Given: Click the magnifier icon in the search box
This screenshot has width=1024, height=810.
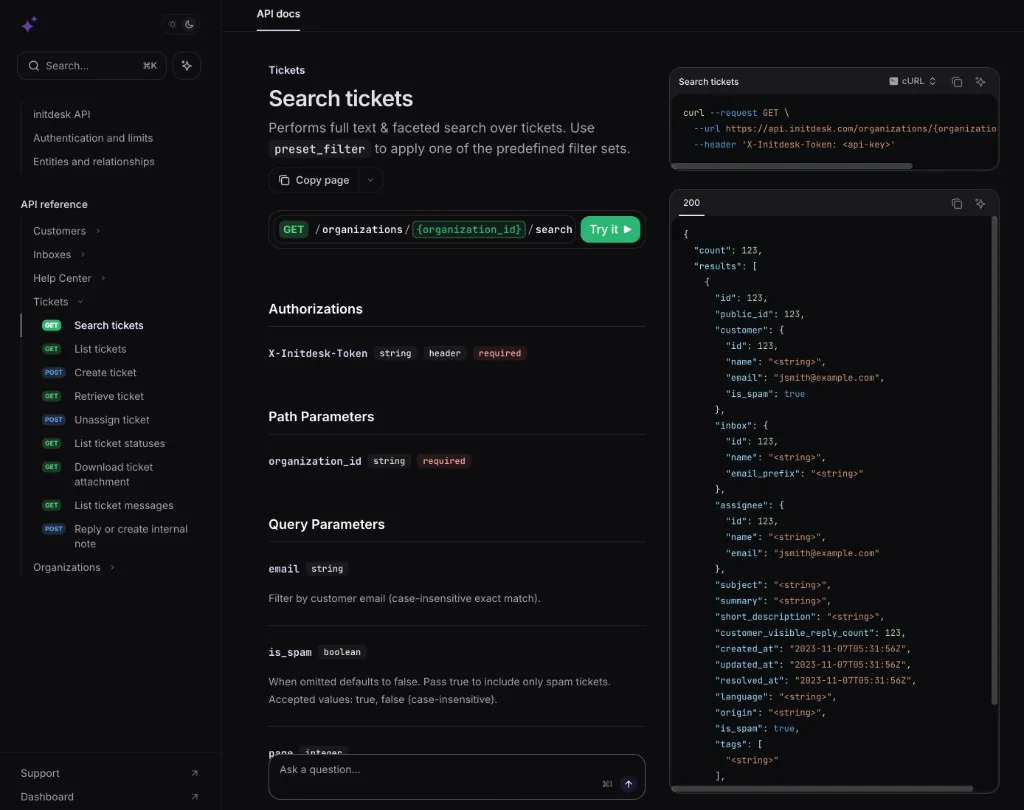Looking at the screenshot, I should point(34,65).
